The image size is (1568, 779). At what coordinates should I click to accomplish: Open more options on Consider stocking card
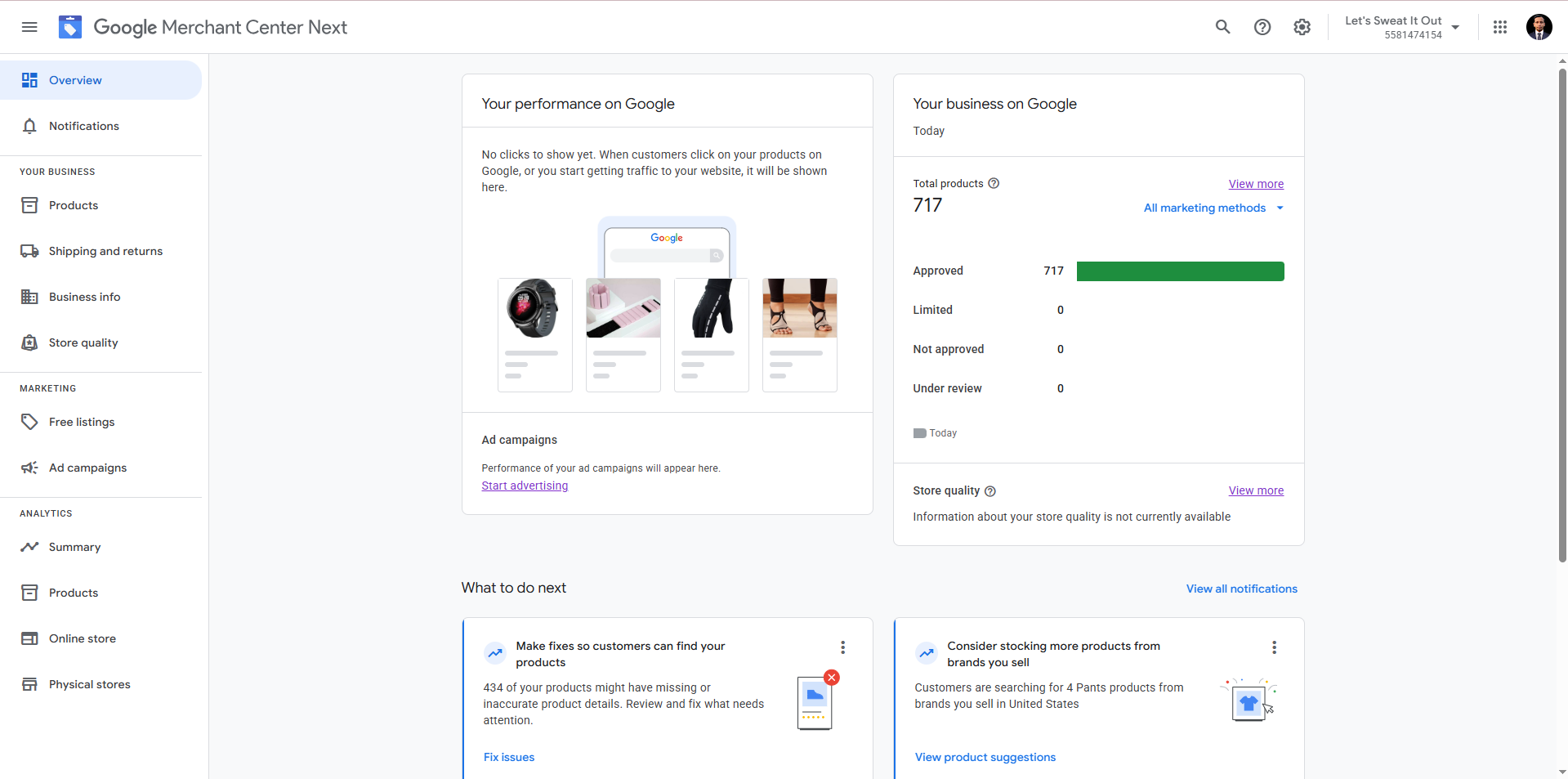[x=1274, y=647]
